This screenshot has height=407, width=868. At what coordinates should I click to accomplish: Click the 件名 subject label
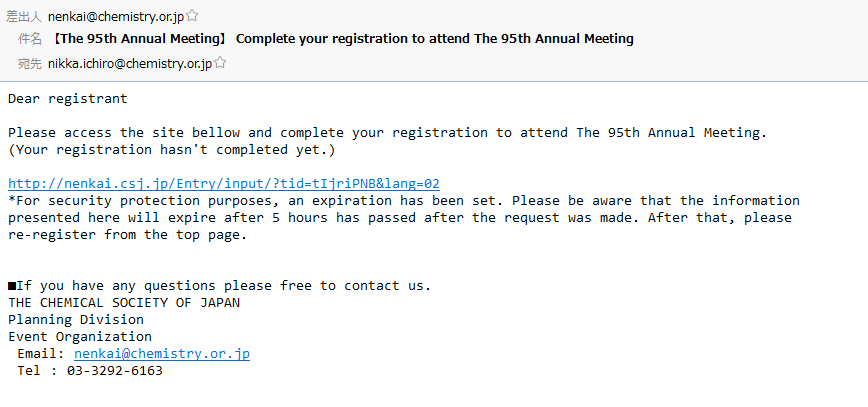coord(29,39)
